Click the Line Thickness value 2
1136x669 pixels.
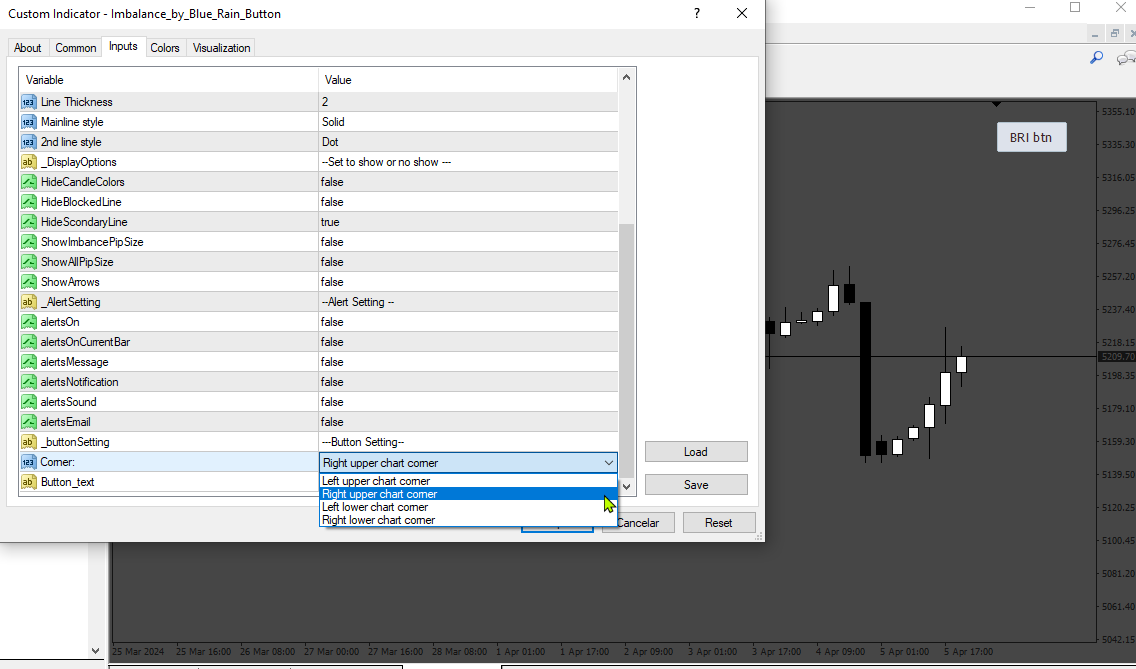[x=325, y=102]
